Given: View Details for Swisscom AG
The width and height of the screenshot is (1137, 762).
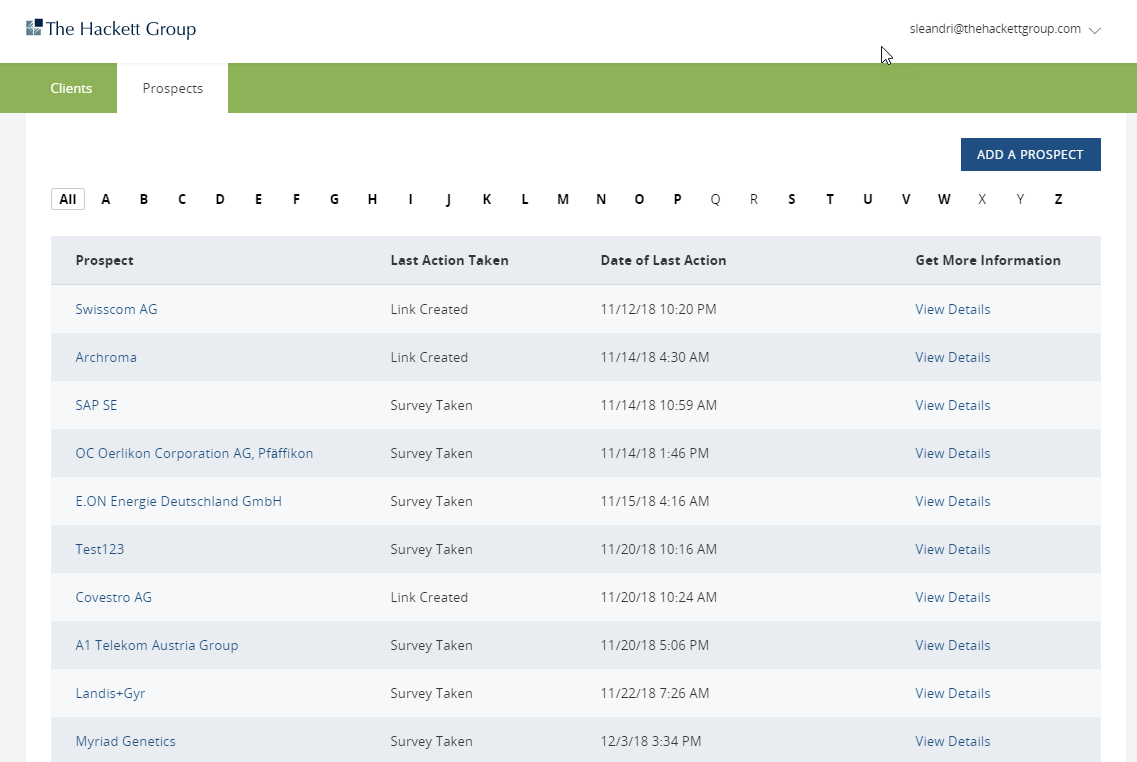Looking at the screenshot, I should [953, 309].
